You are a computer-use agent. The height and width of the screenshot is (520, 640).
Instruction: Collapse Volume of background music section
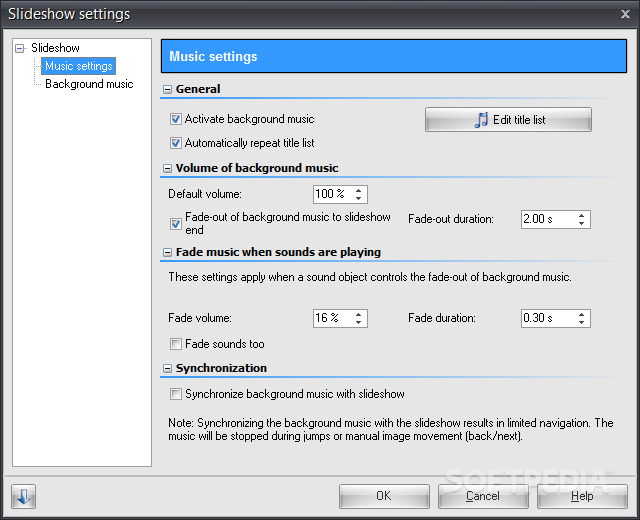pyautogui.click(x=167, y=168)
